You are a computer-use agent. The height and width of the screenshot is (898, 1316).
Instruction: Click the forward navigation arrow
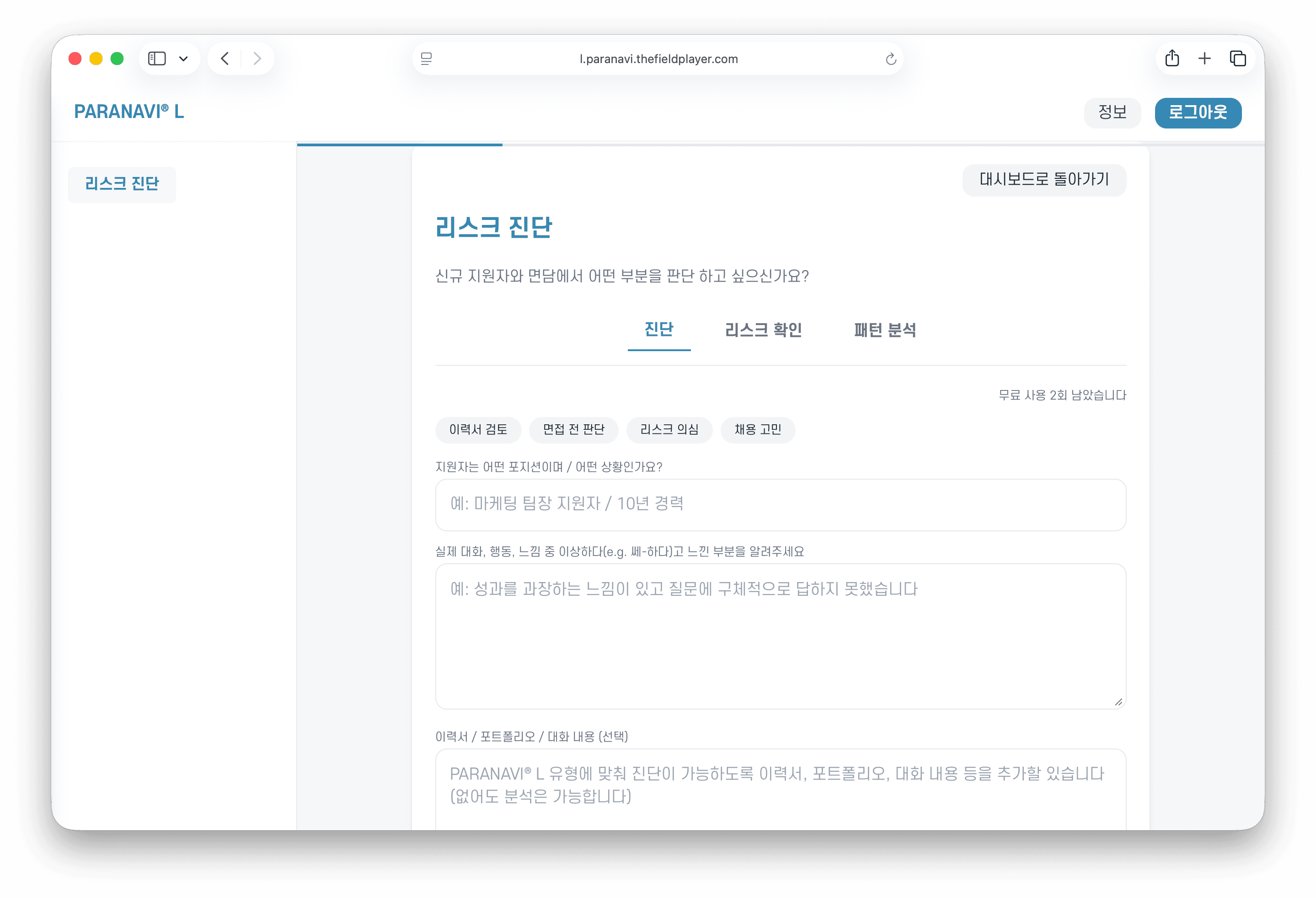[257, 59]
